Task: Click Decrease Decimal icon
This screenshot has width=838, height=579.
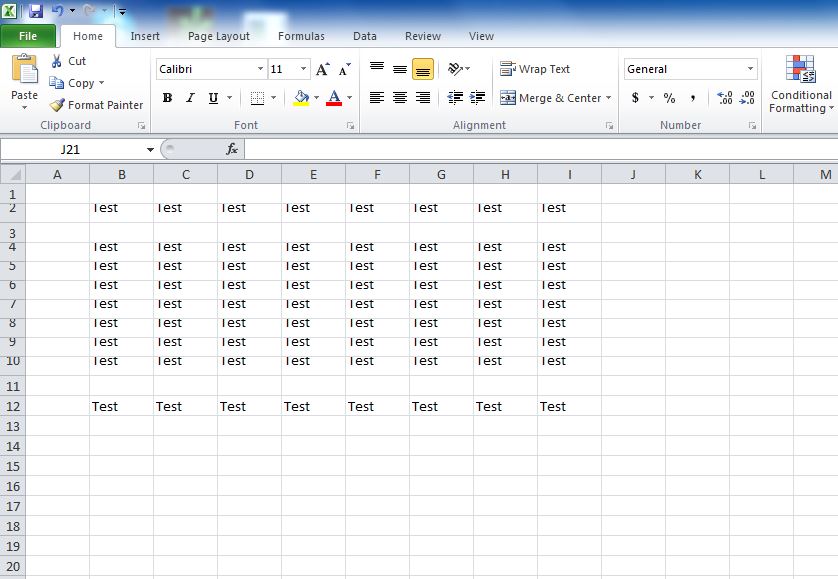Action: [747, 98]
